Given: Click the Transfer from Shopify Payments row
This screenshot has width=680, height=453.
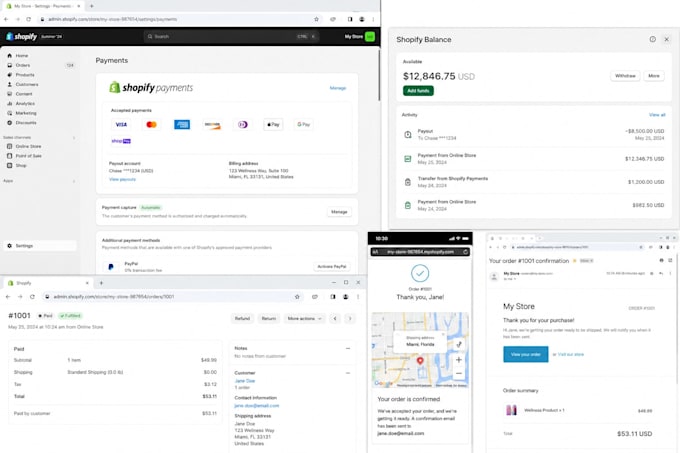Looking at the screenshot, I should coord(534,182).
